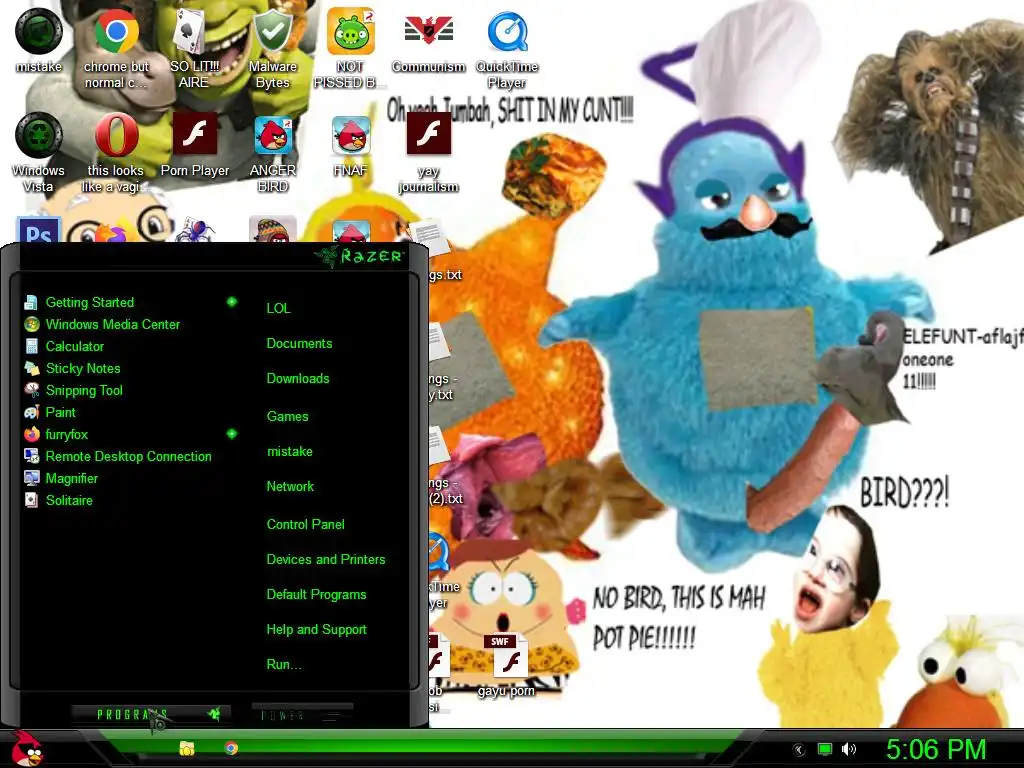Open the 'SO LIT!!! AIRE' solitaire shortcut
This screenshot has width=1024, height=768.
click(x=194, y=49)
